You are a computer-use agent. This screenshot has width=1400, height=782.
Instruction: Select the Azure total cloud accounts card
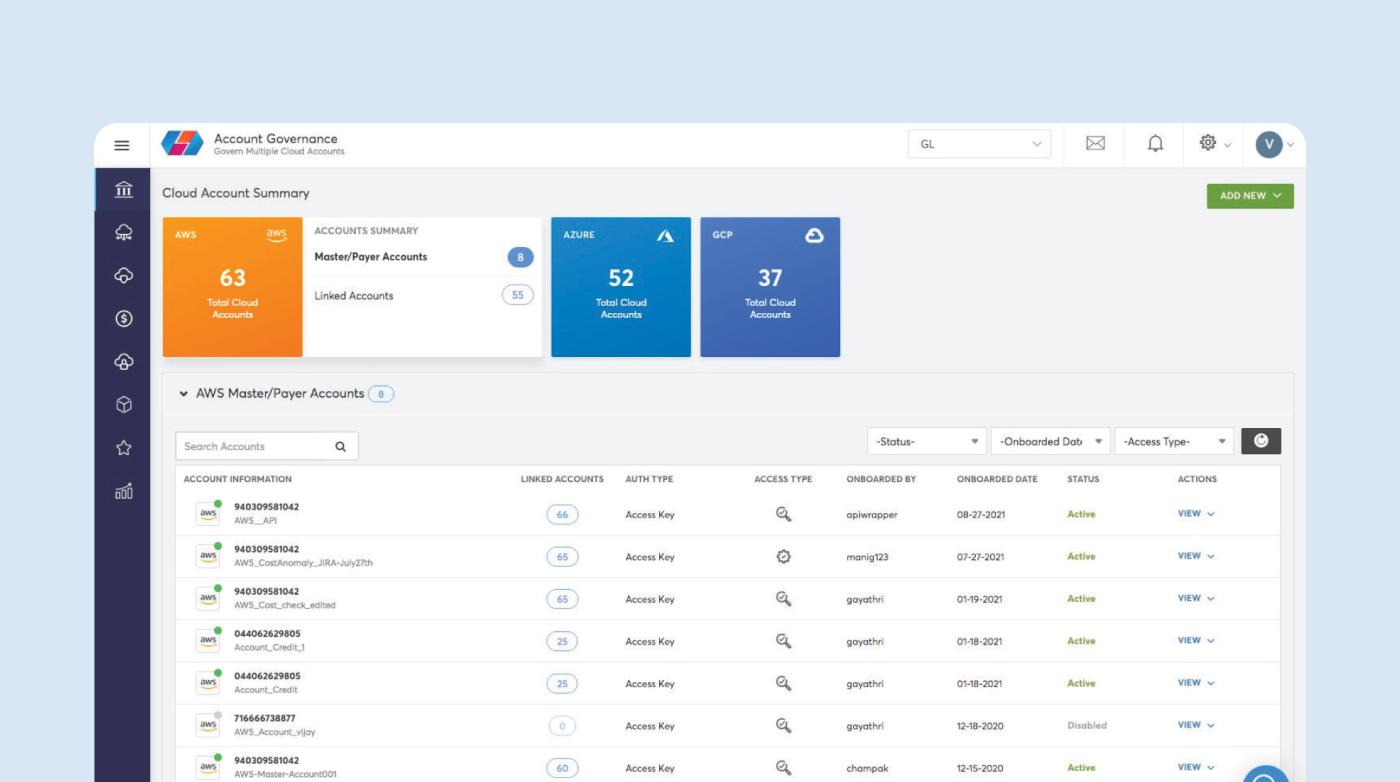(x=621, y=287)
